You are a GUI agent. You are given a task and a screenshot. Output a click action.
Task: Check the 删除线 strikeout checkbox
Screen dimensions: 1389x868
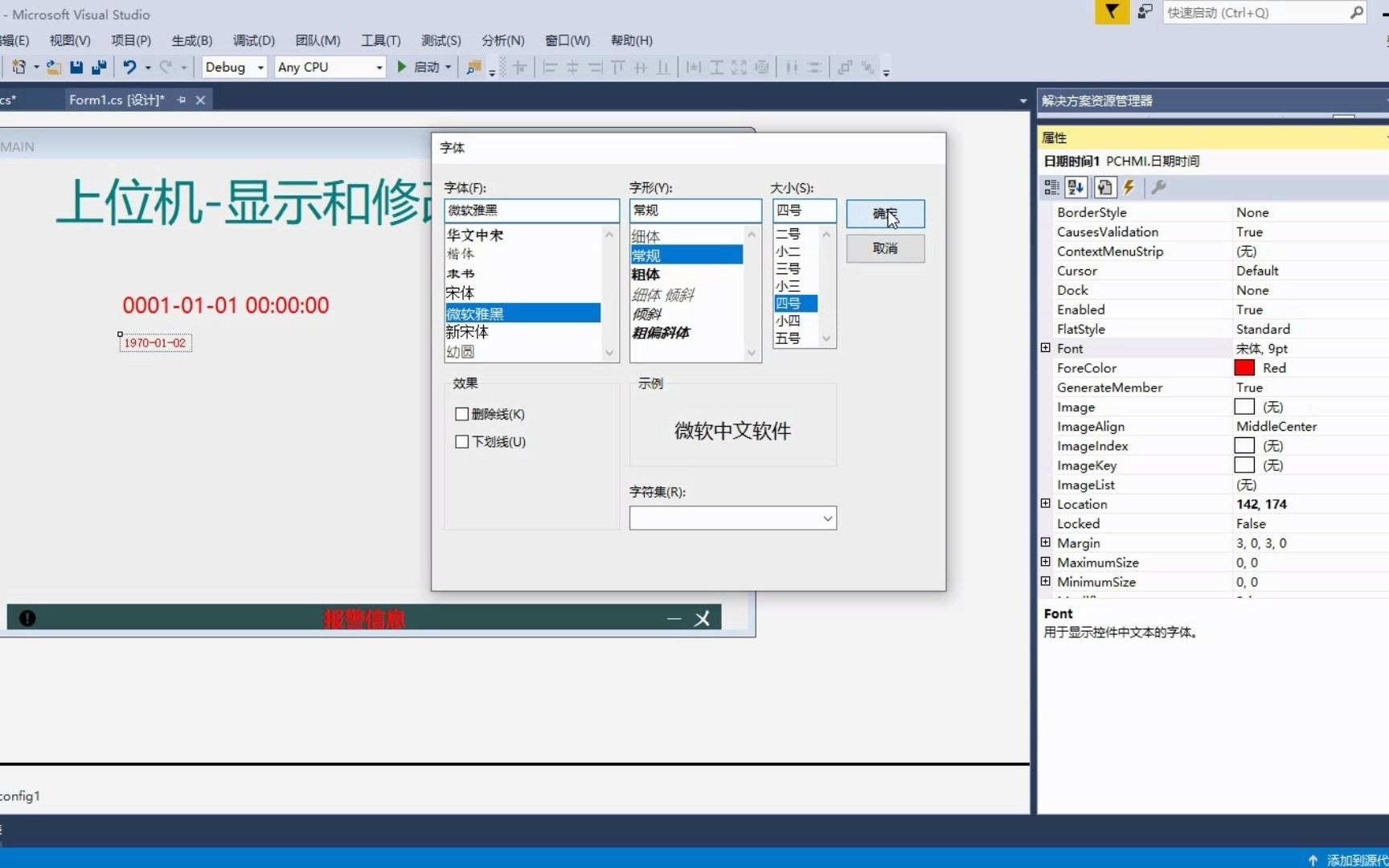(x=461, y=414)
